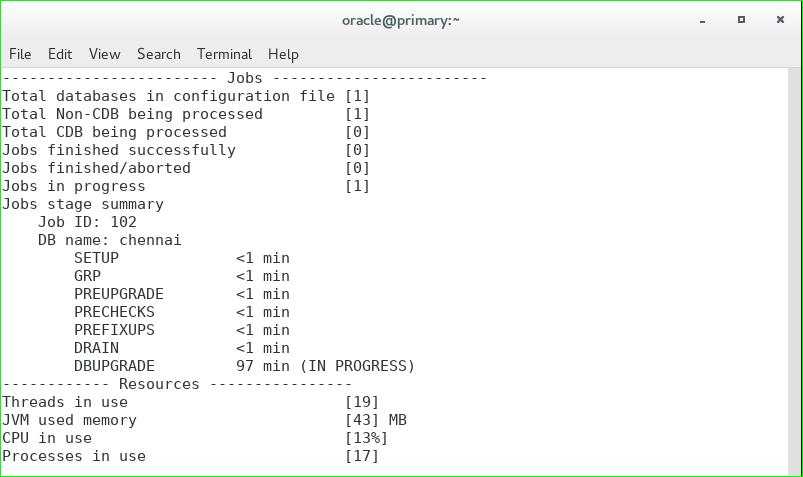Close the oracle@primary terminal window
The width and height of the screenshot is (803, 477).
(780, 19)
